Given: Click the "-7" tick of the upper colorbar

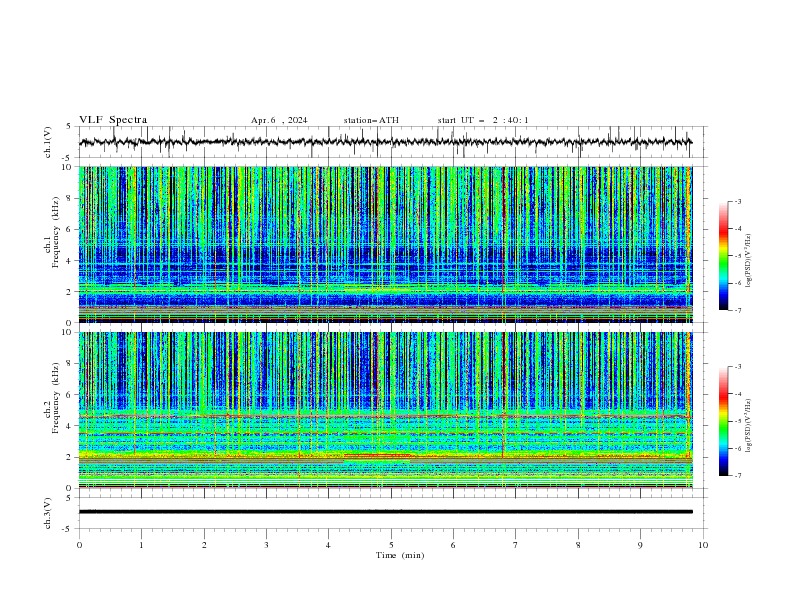Looking at the screenshot, I should point(737,310).
